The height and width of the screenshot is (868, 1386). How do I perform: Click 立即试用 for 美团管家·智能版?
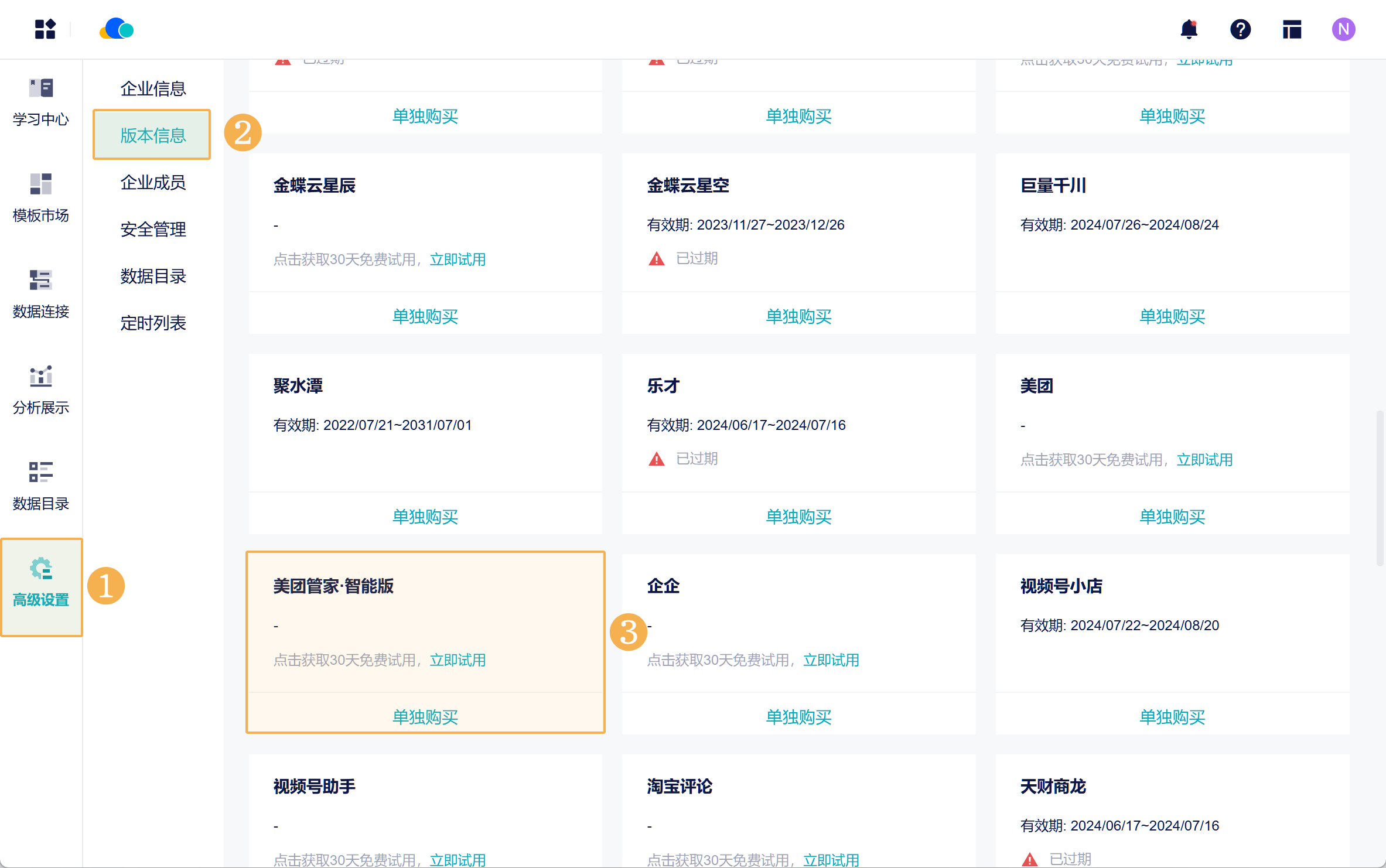pos(458,660)
